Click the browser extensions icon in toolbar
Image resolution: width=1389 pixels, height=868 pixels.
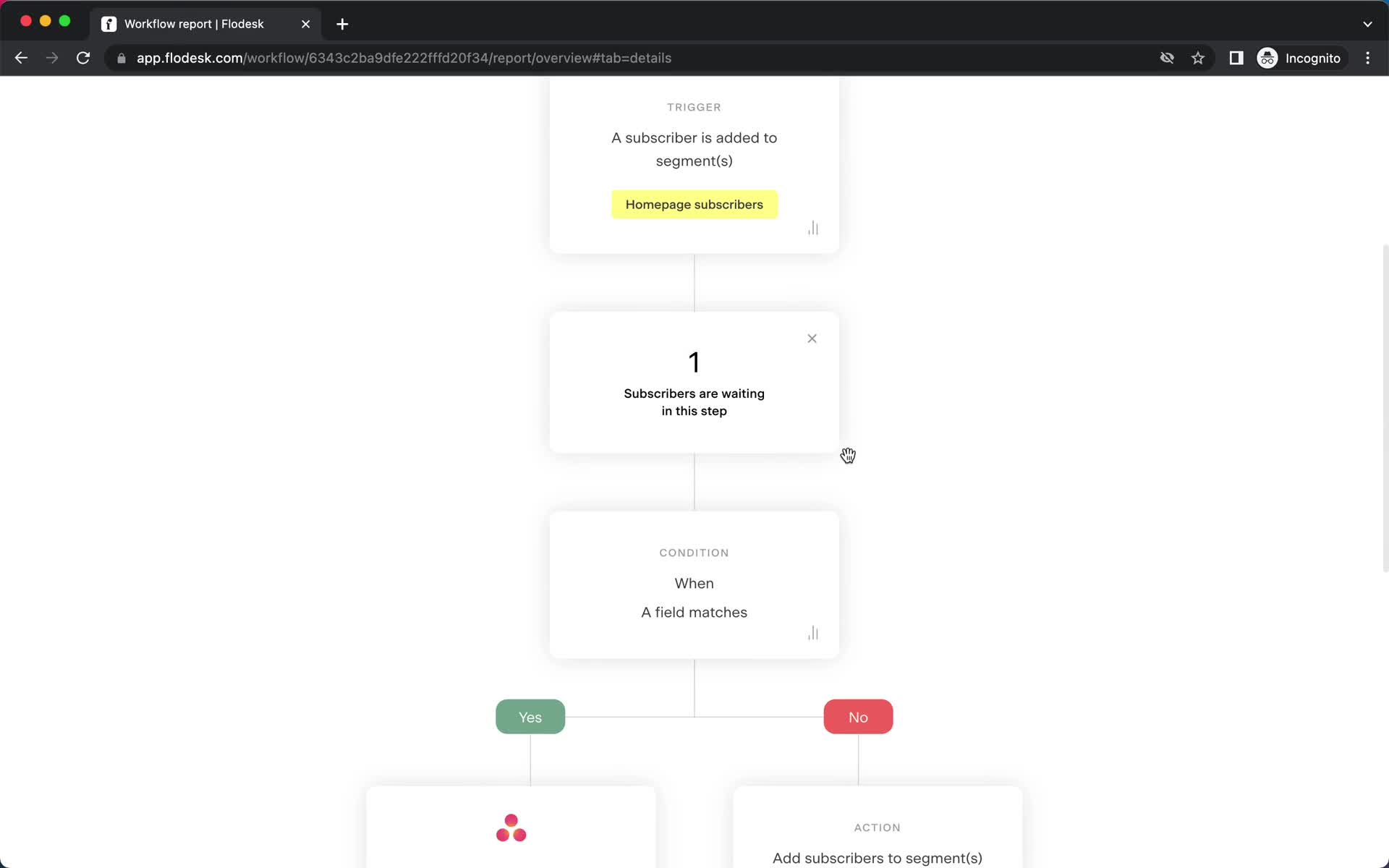point(1237,58)
